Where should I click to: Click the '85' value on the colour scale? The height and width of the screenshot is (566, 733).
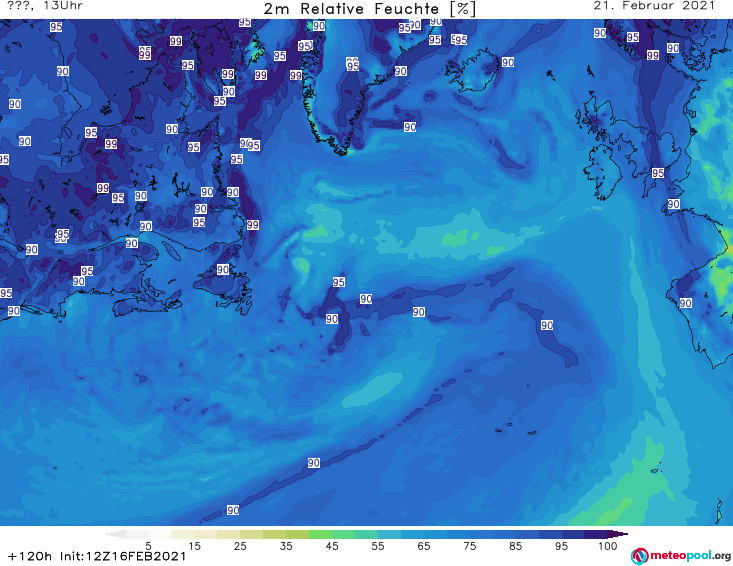click(516, 546)
